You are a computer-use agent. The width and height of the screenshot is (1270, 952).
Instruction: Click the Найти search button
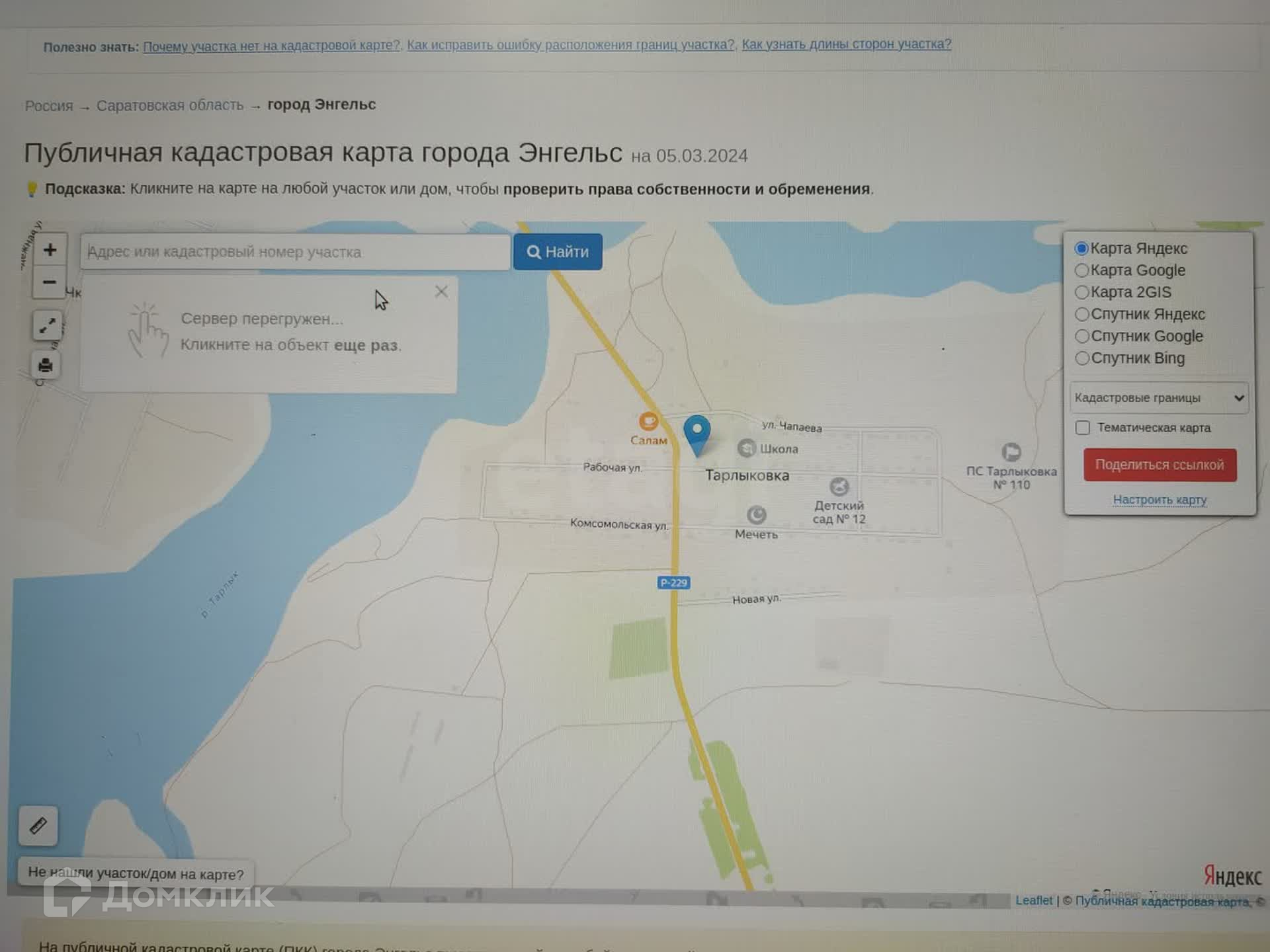[x=558, y=252]
